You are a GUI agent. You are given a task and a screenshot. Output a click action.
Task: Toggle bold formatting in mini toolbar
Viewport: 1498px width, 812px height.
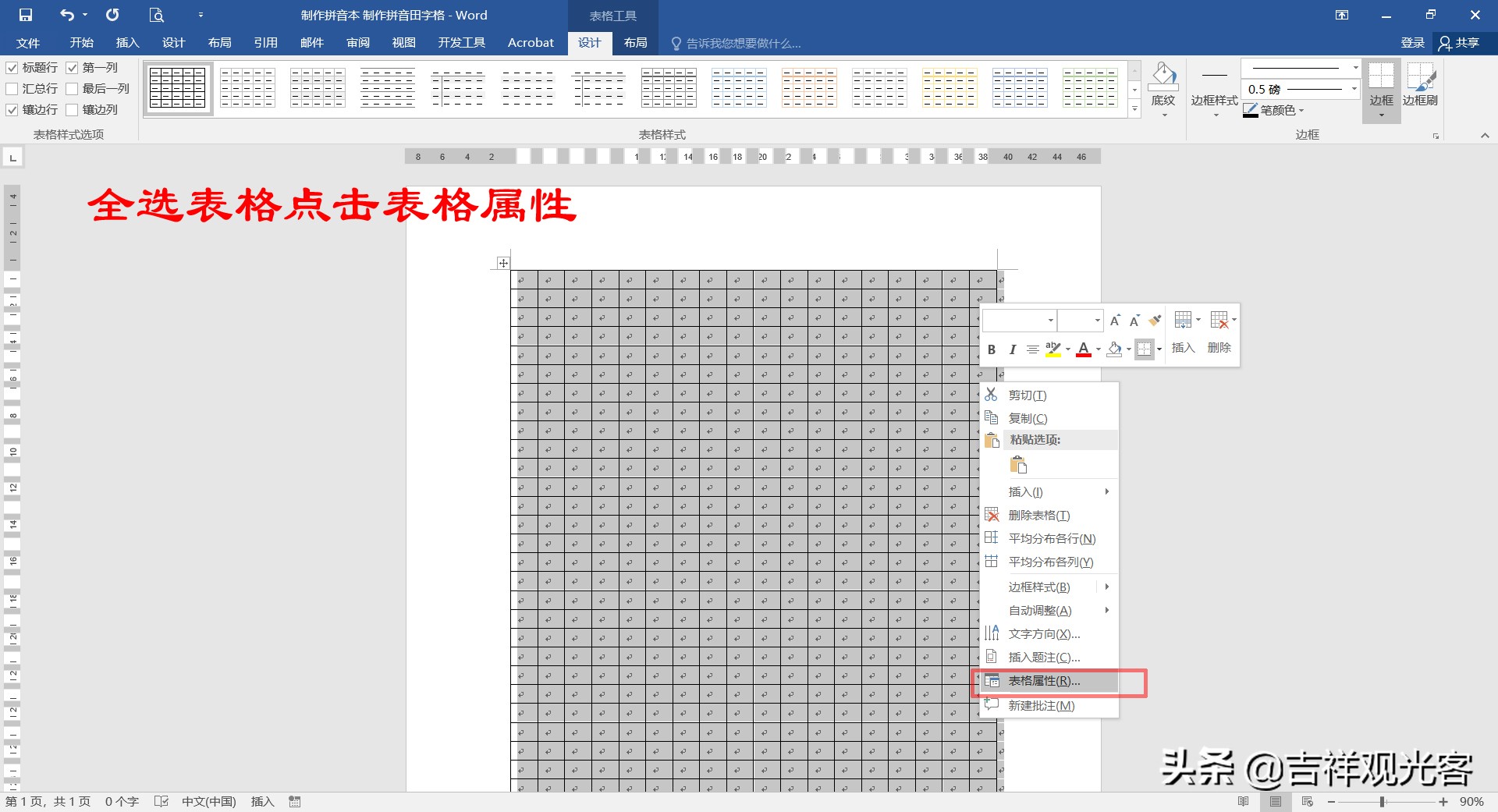point(992,349)
